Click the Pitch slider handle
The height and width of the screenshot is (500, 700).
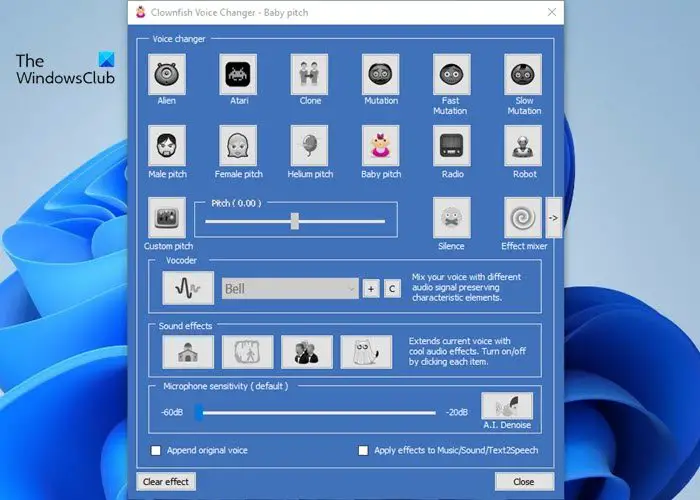[x=295, y=221]
